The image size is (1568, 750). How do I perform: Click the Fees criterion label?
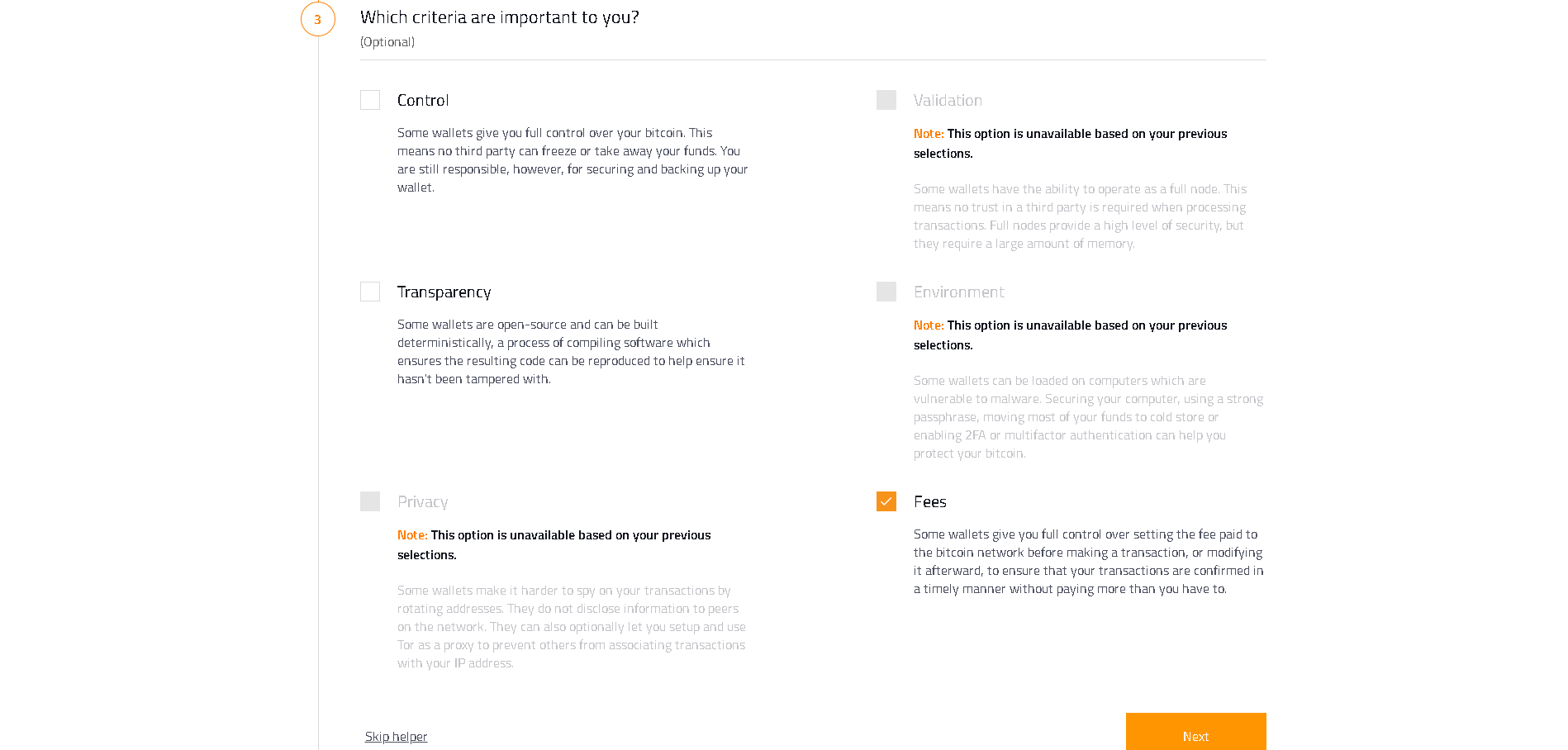point(930,501)
